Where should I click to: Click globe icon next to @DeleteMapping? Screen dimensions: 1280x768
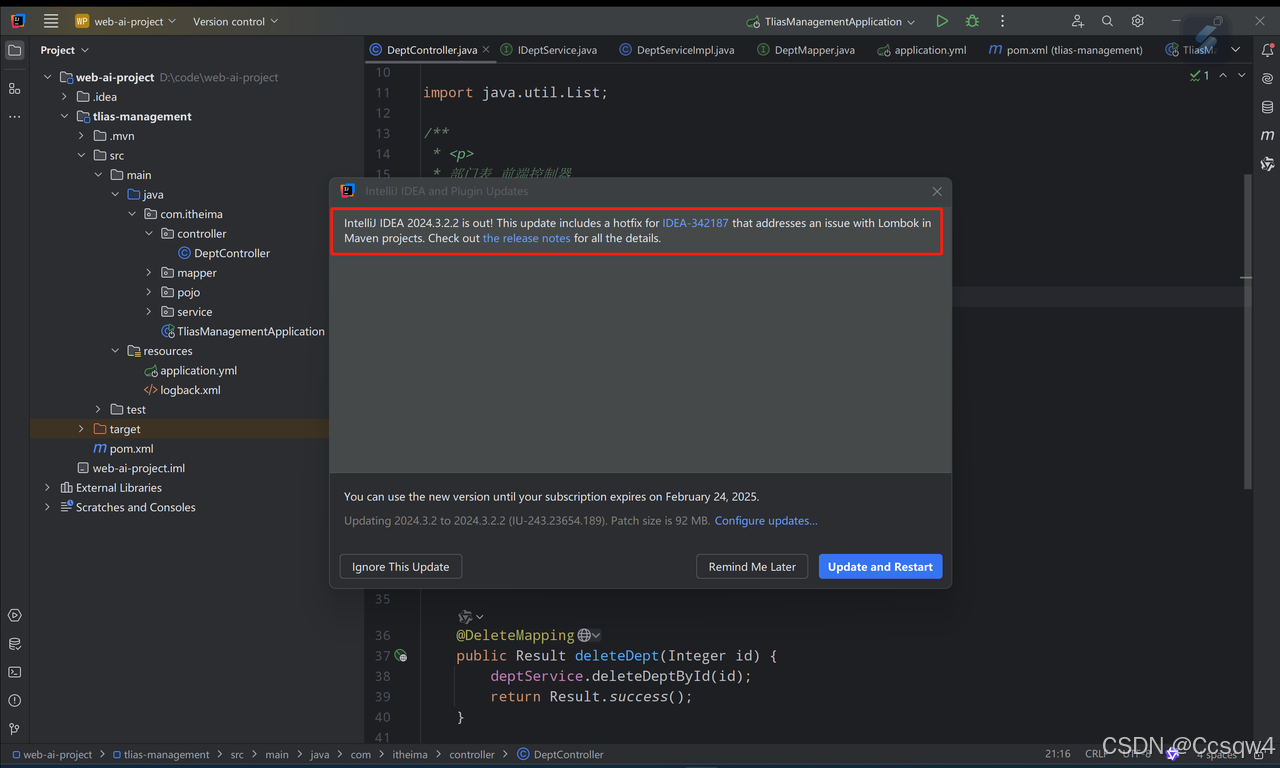(x=584, y=635)
